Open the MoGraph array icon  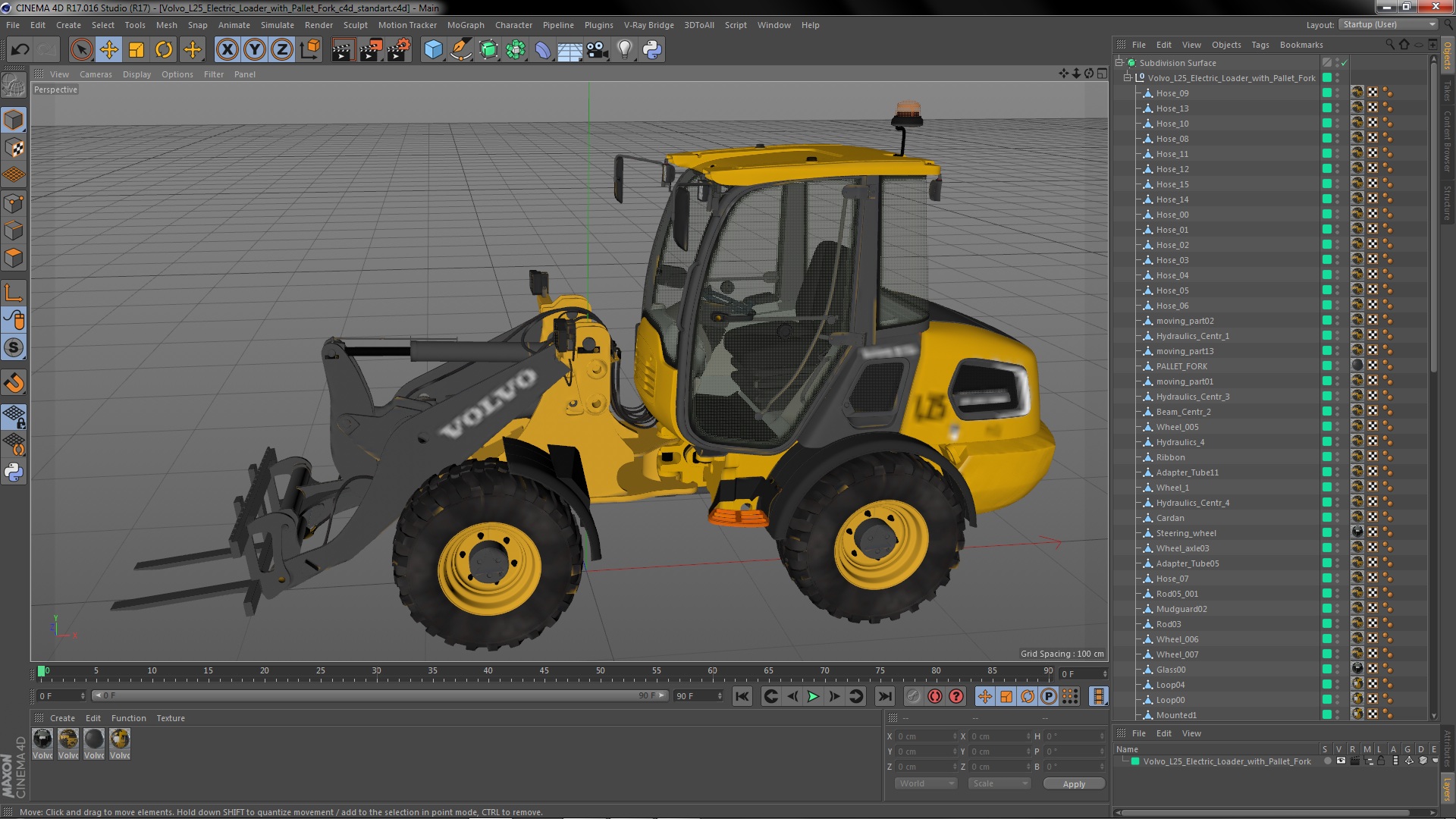(516, 50)
